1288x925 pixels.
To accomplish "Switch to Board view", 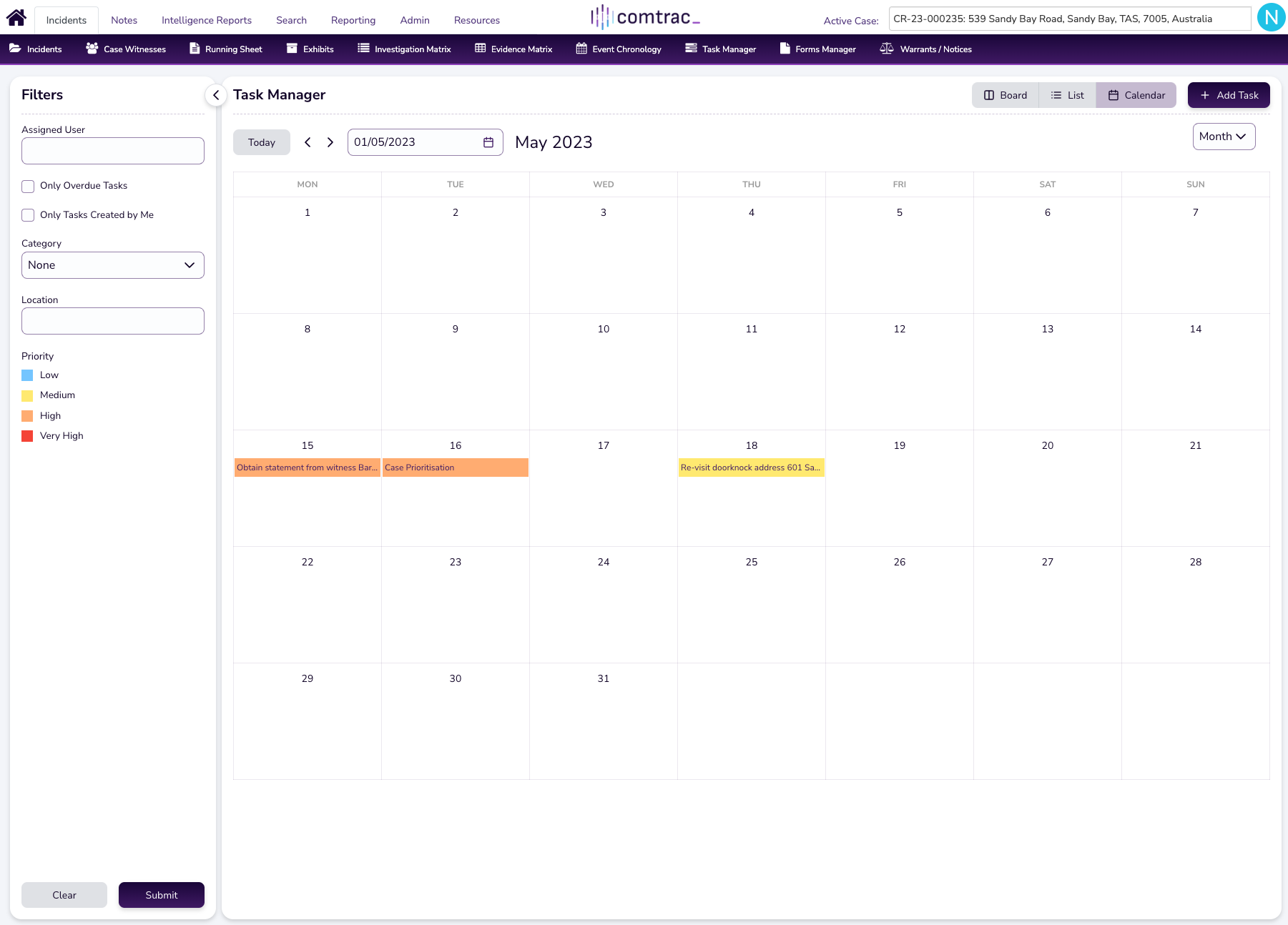I will point(1005,95).
